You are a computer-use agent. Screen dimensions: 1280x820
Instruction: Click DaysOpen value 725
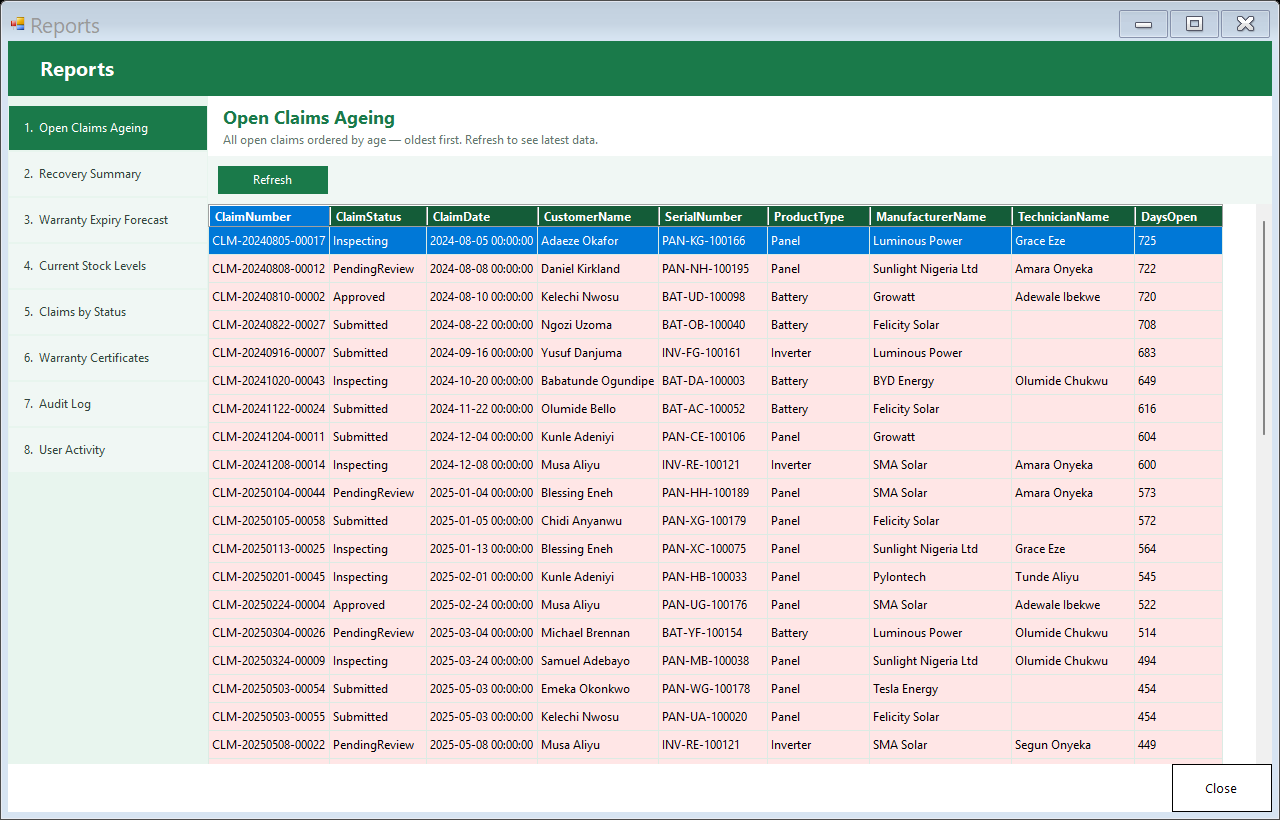1178,241
